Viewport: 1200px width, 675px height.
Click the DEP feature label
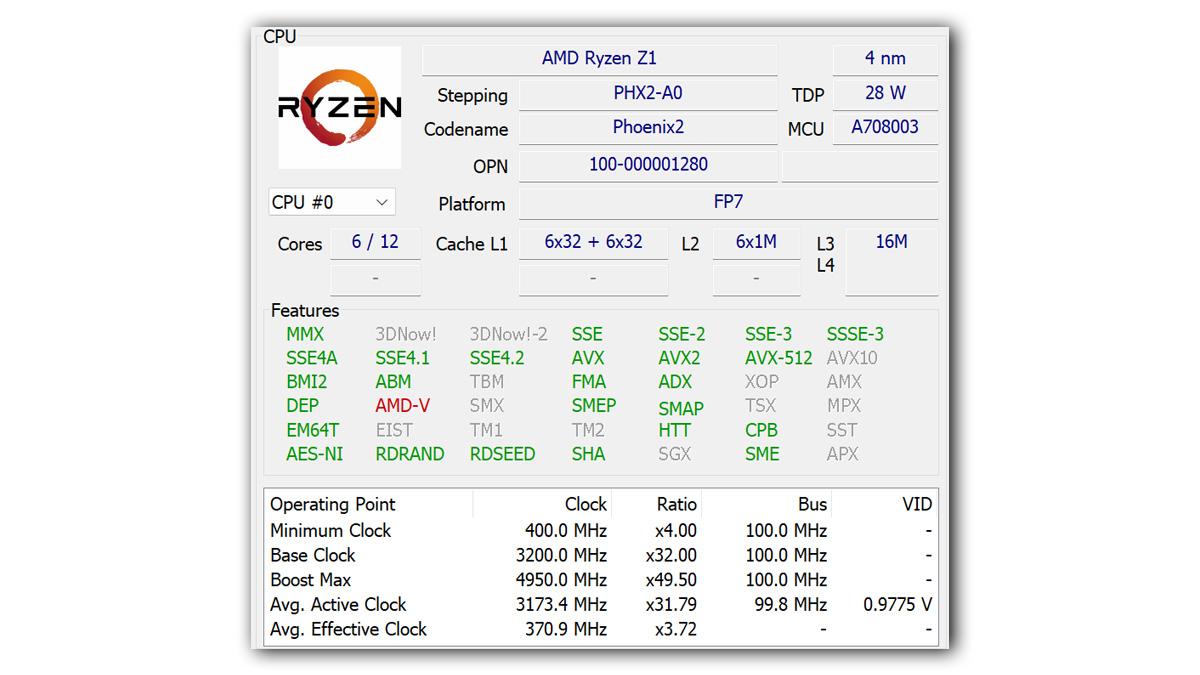click(x=302, y=406)
